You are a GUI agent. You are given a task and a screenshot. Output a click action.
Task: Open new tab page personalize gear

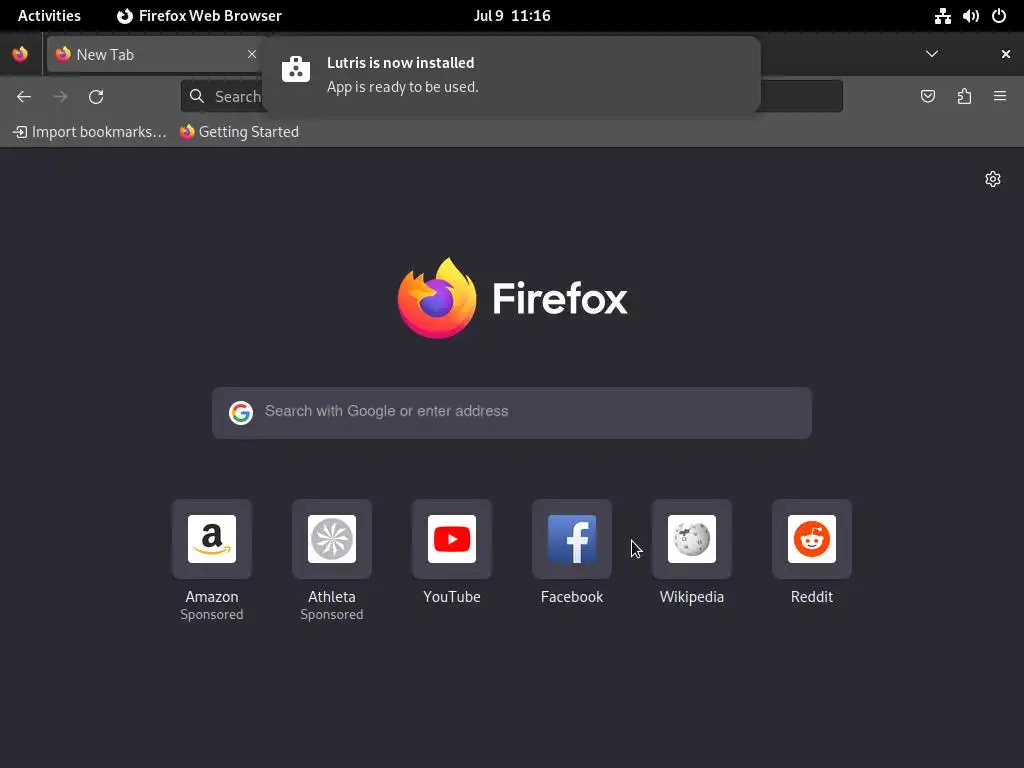tap(993, 179)
